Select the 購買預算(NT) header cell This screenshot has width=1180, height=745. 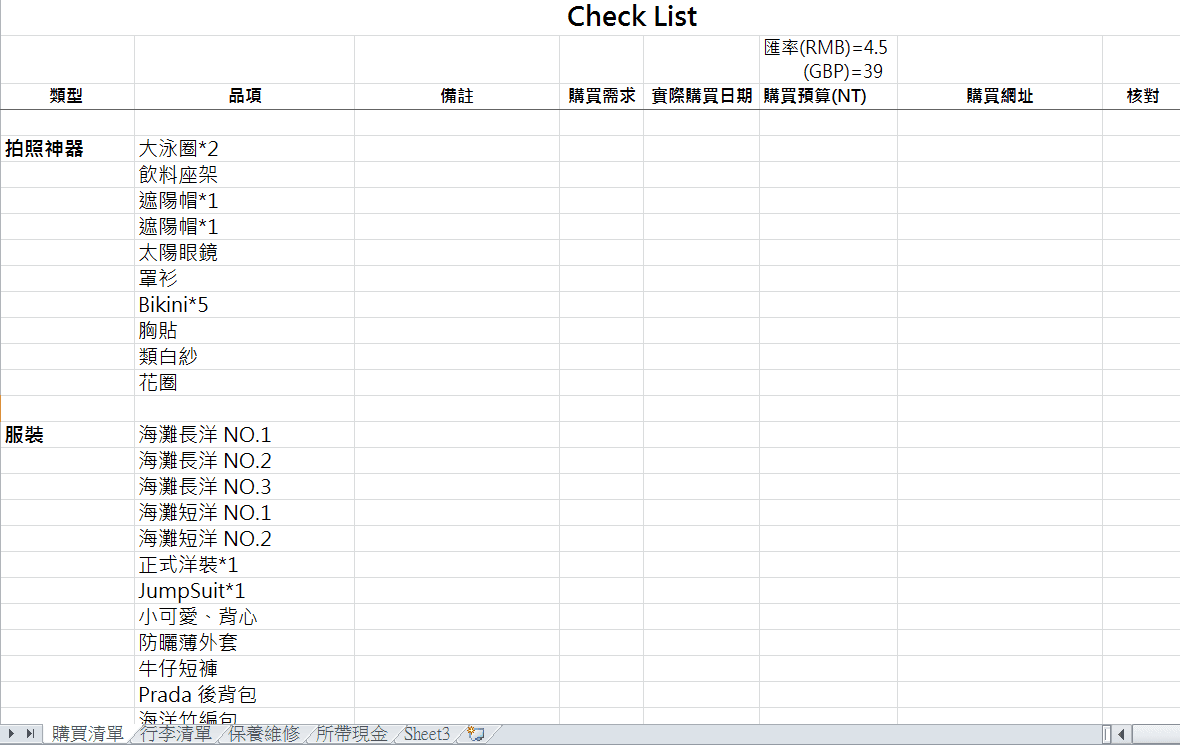828,96
